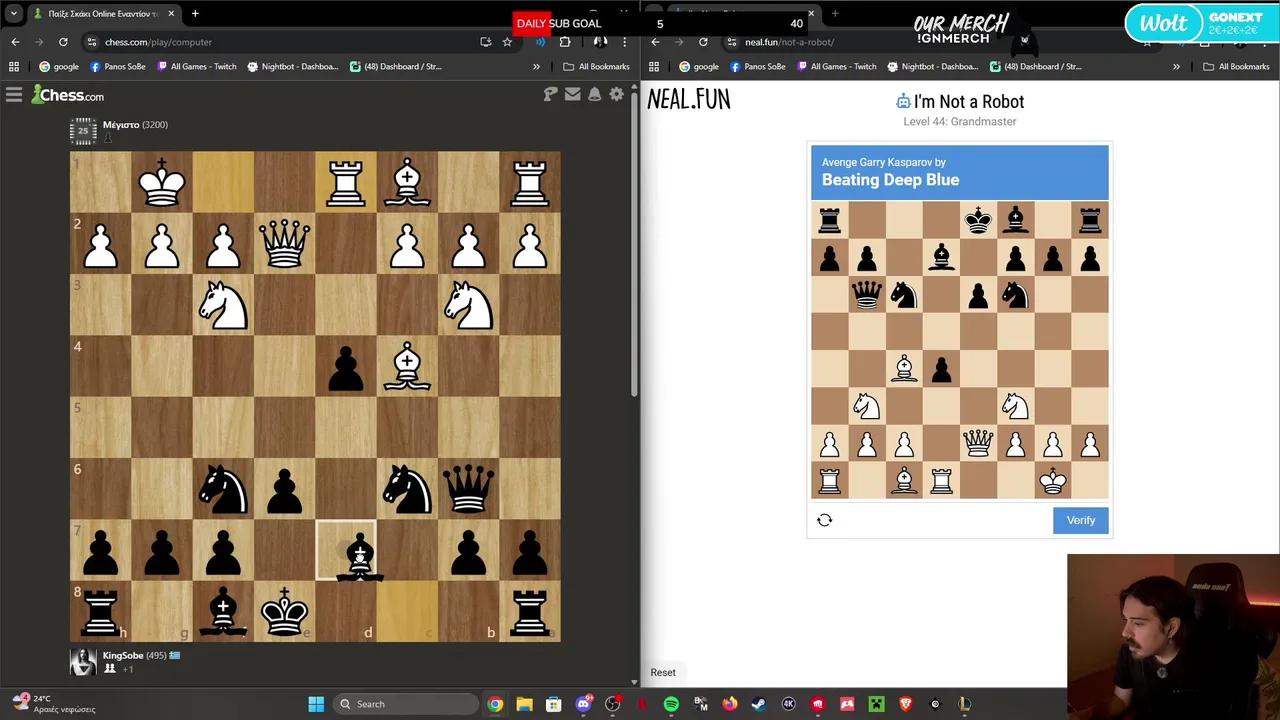Click the reset board circular arrow icon

[825, 520]
